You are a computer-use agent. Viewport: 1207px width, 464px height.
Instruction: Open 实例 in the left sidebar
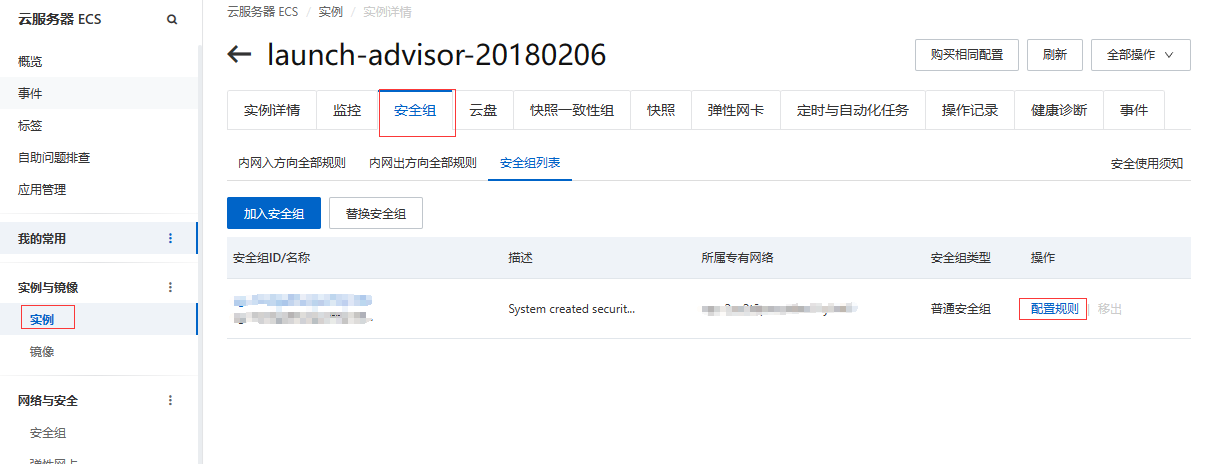coord(42,320)
